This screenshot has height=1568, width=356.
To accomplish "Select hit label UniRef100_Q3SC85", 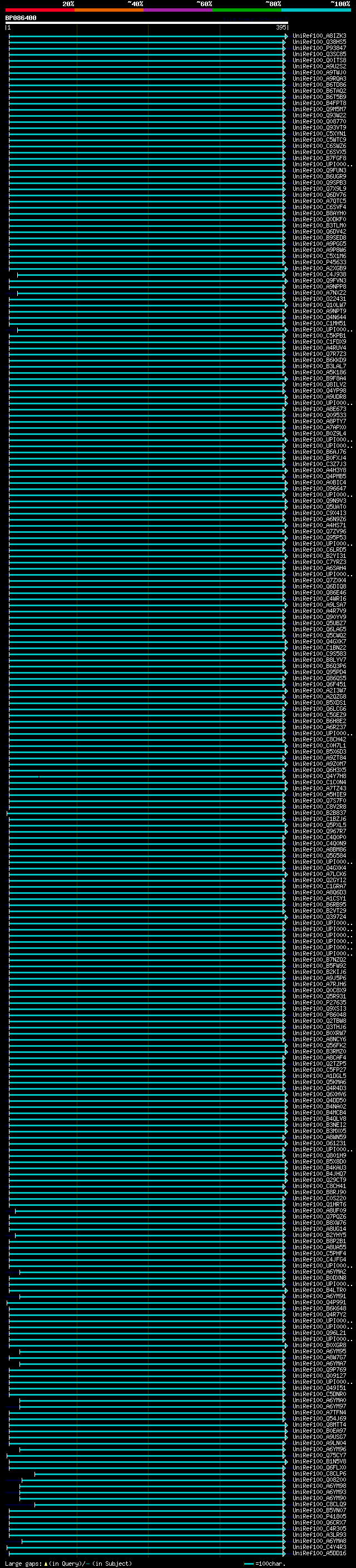I will click(x=319, y=54).
